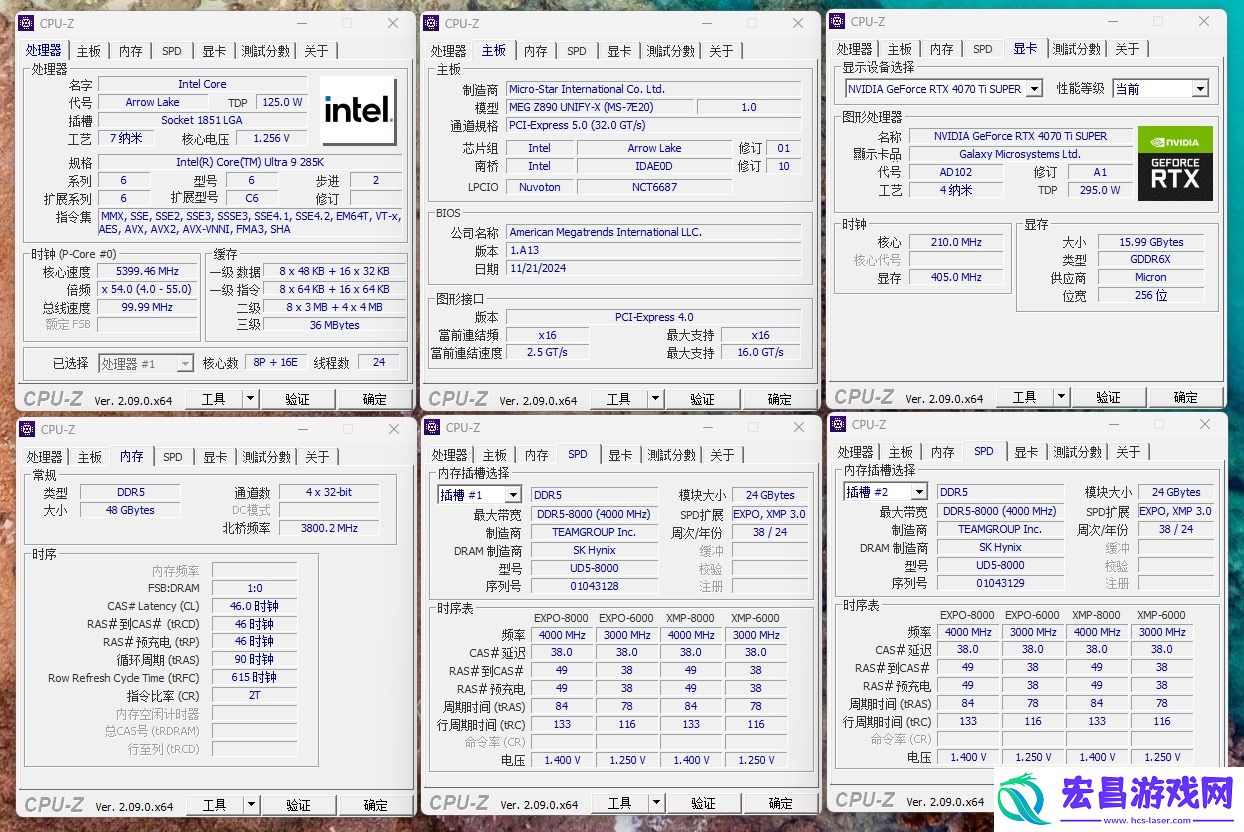The image size is (1244, 832).
Task: Click 工具 button in the 主板 window
Action: pyautogui.click(x=619, y=399)
